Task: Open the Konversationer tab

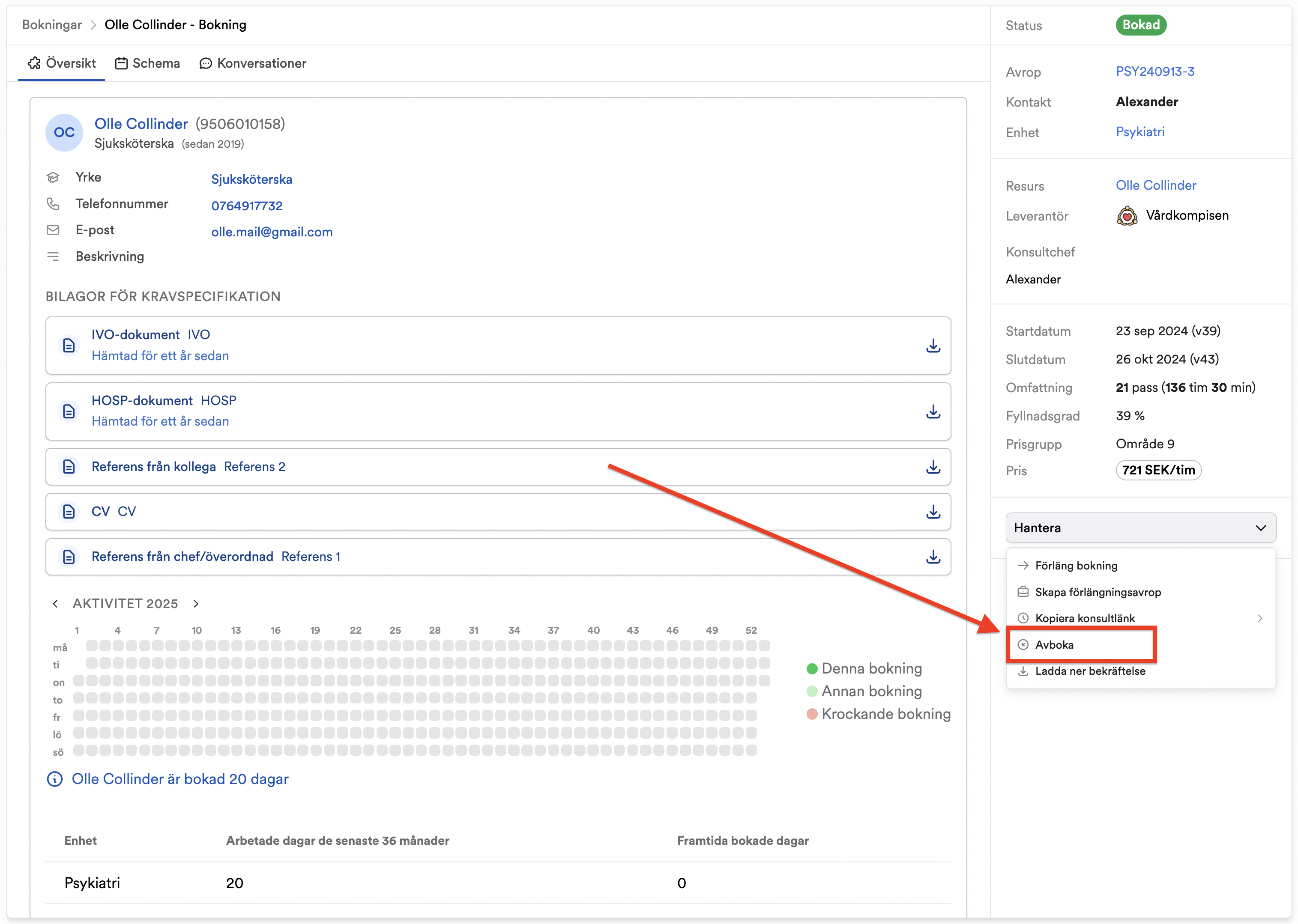Action: click(253, 63)
